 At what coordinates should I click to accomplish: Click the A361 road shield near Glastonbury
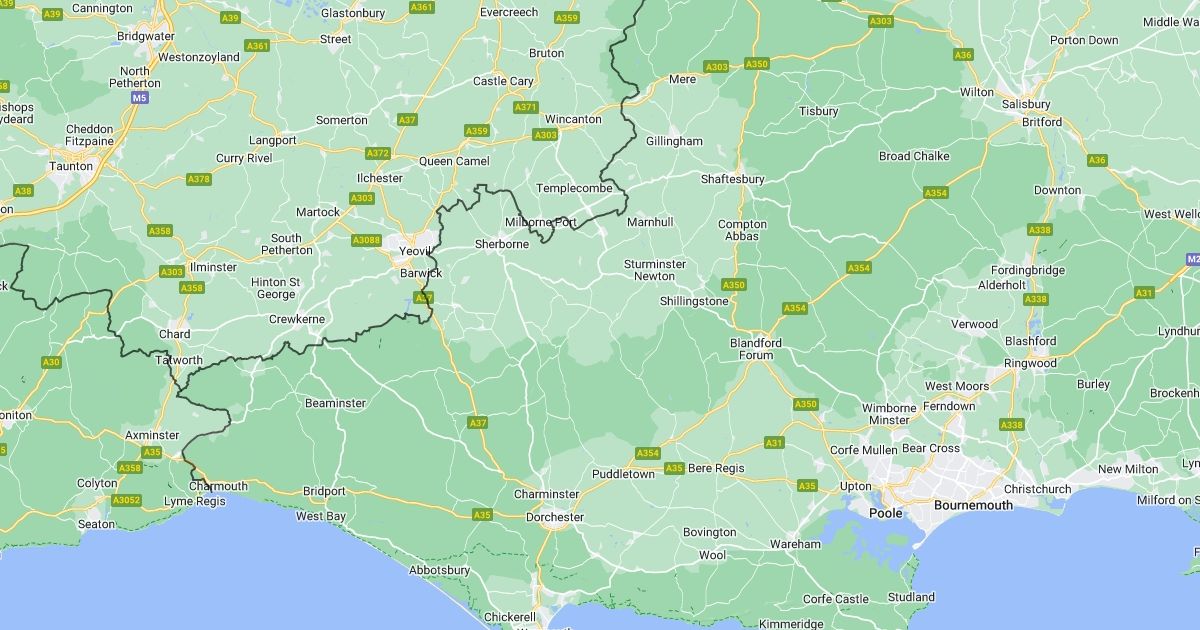[422, 7]
